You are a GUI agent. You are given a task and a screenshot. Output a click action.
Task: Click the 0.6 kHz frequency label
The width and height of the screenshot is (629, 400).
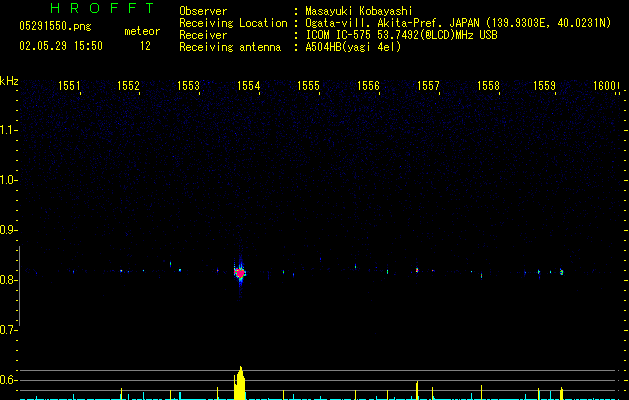pos(8,380)
